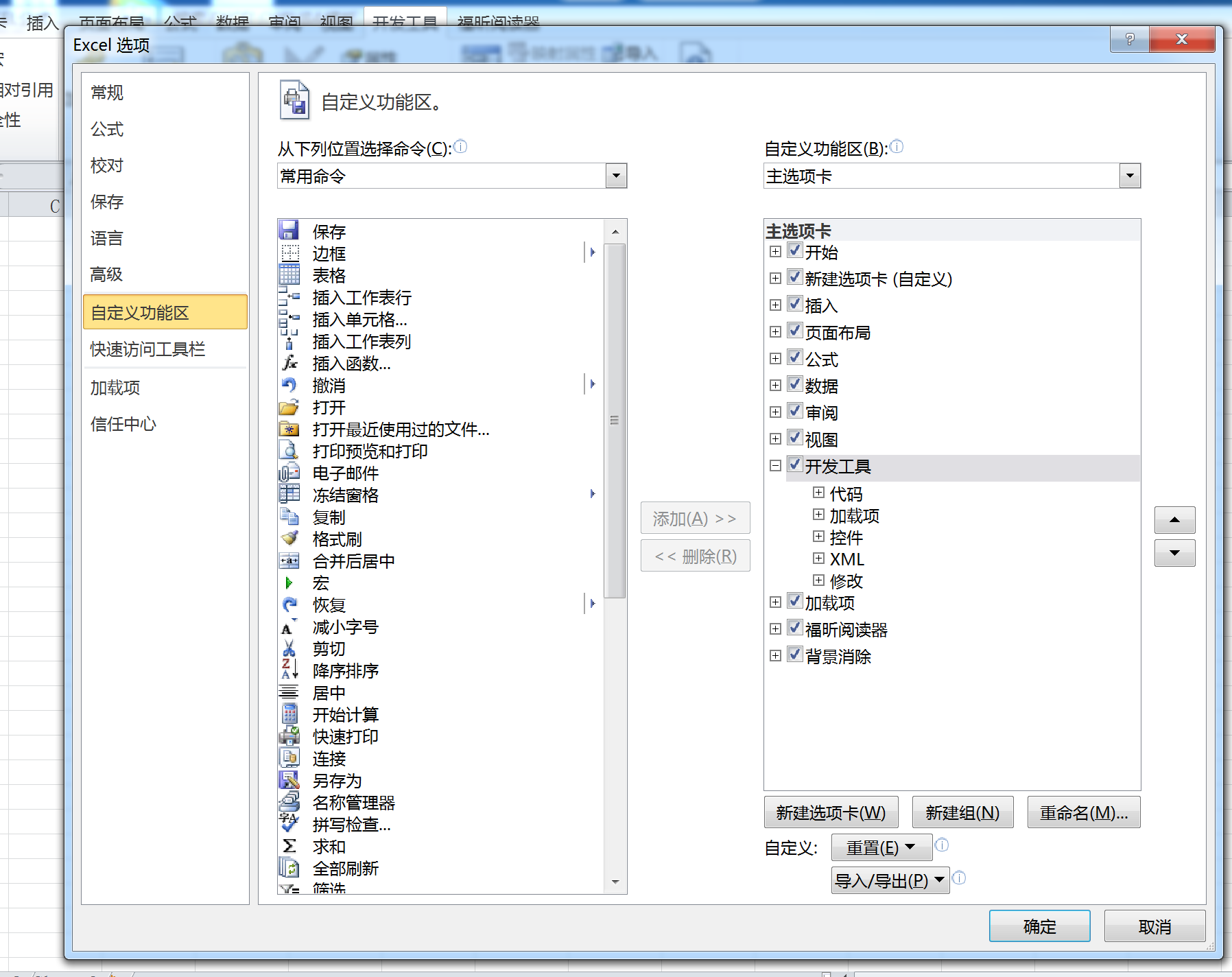Select Sort Descending (降序排序) icon
This screenshot has width=1232, height=977.
(x=289, y=670)
